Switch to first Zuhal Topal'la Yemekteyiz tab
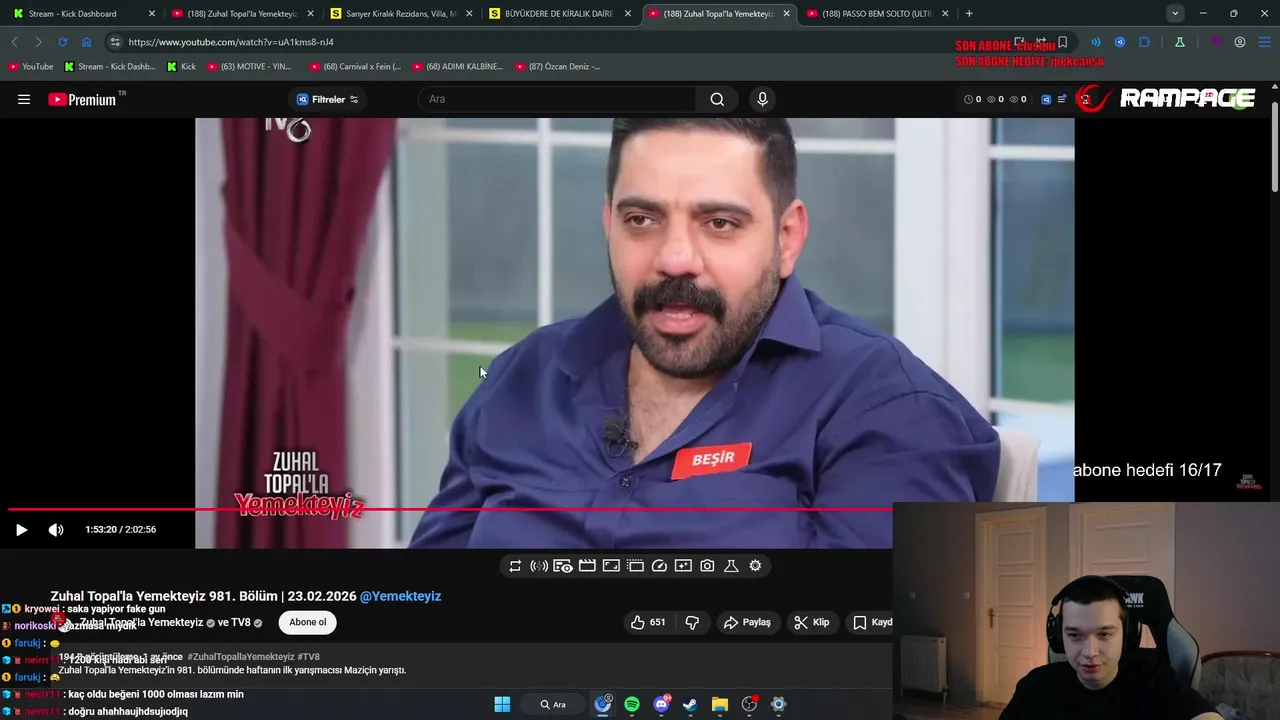 pos(242,14)
